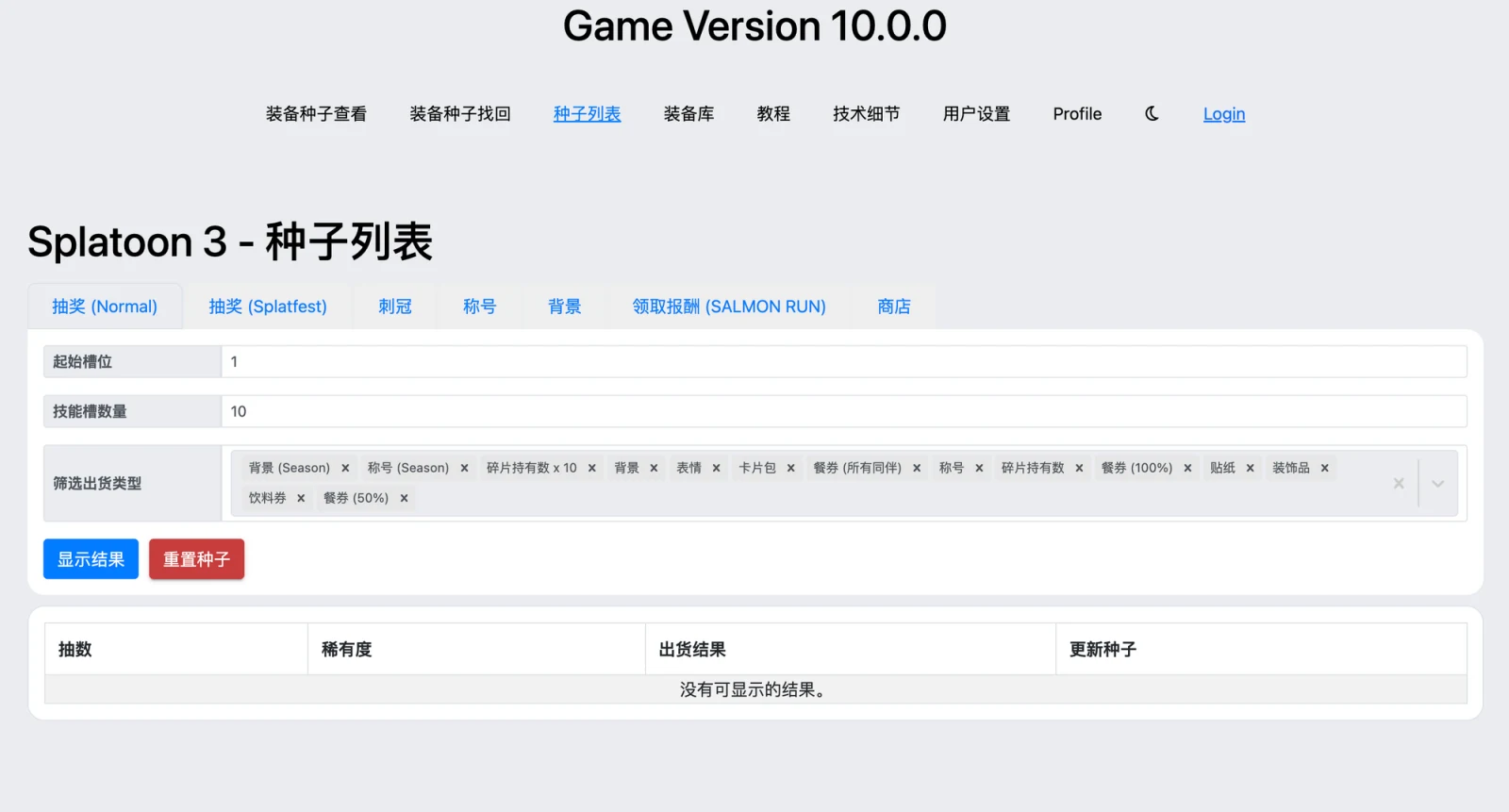This screenshot has height=812, width=1509.
Task: Open the 装备库 nav item
Action: click(x=688, y=113)
